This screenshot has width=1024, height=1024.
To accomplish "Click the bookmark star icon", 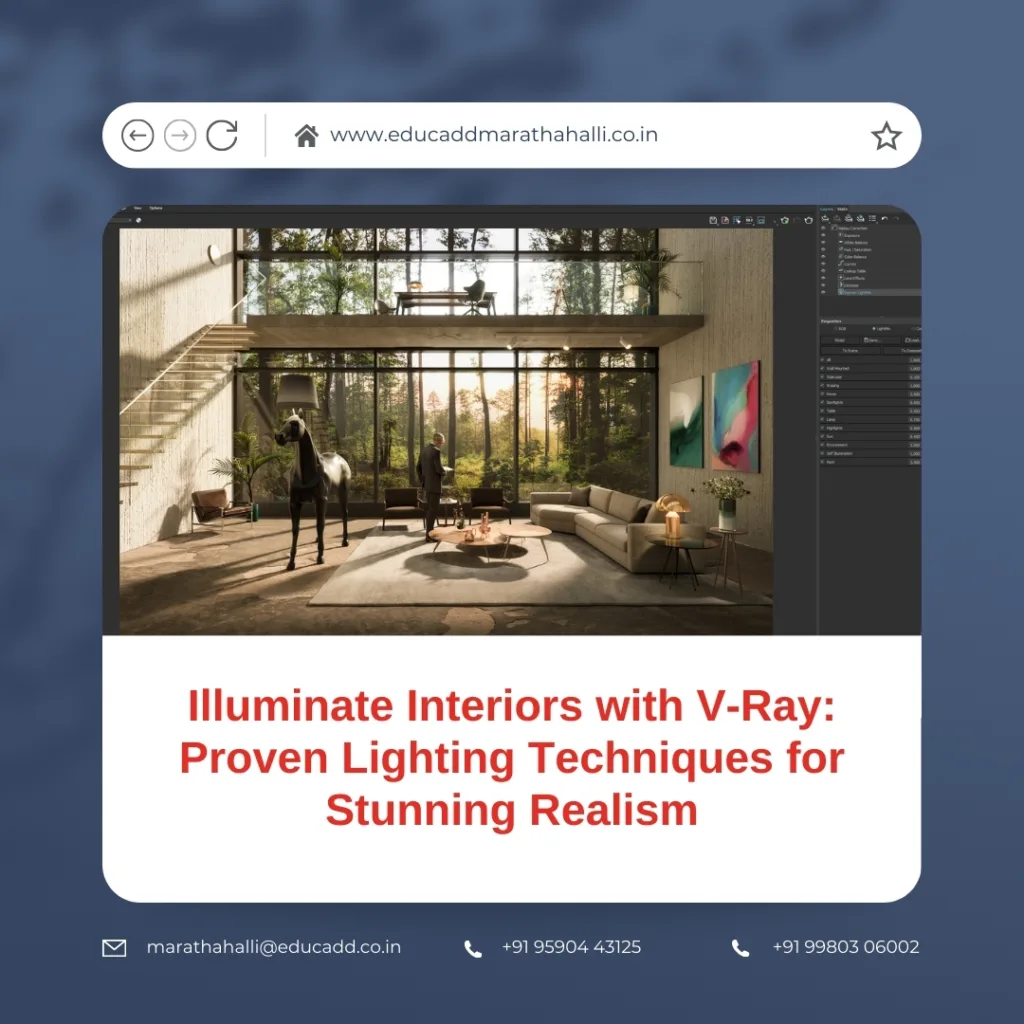I will pos(886,138).
